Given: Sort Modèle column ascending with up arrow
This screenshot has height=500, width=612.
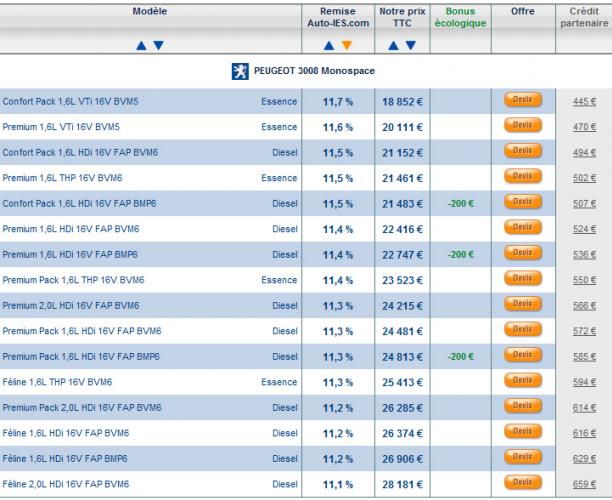Looking at the screenshot, I should point(141,46).
